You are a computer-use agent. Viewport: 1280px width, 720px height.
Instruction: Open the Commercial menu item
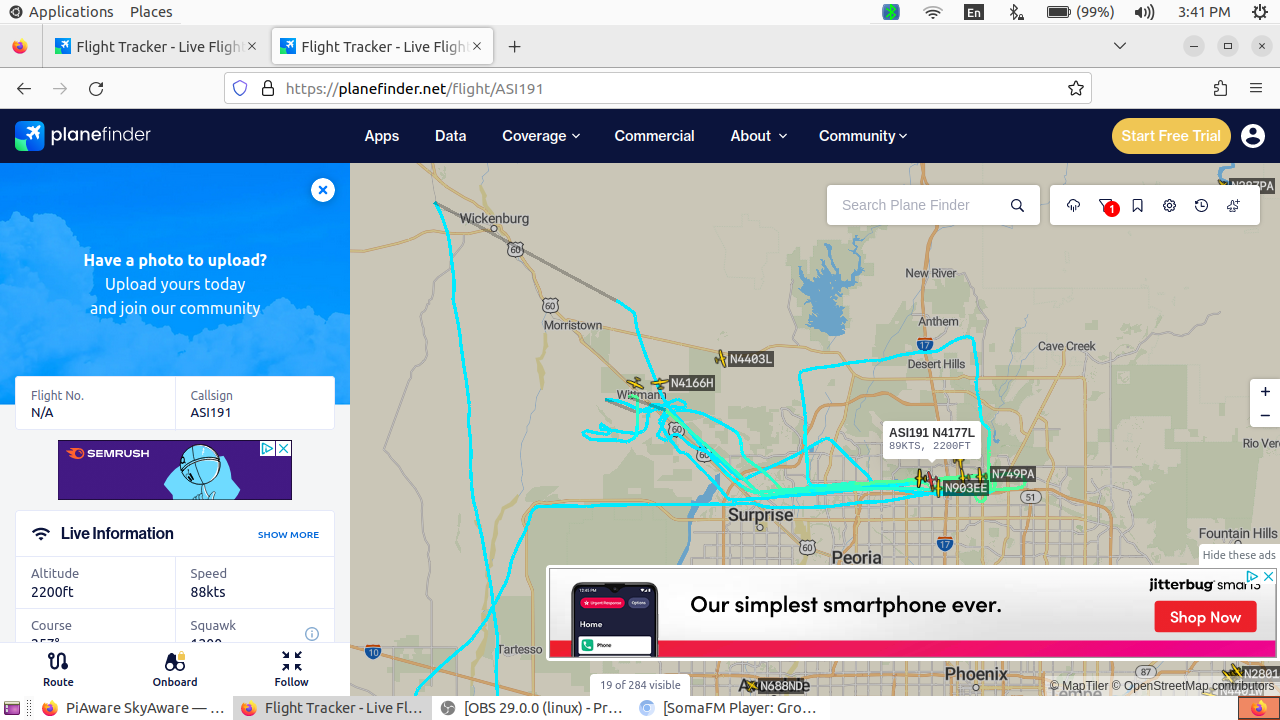pos(654,136)
